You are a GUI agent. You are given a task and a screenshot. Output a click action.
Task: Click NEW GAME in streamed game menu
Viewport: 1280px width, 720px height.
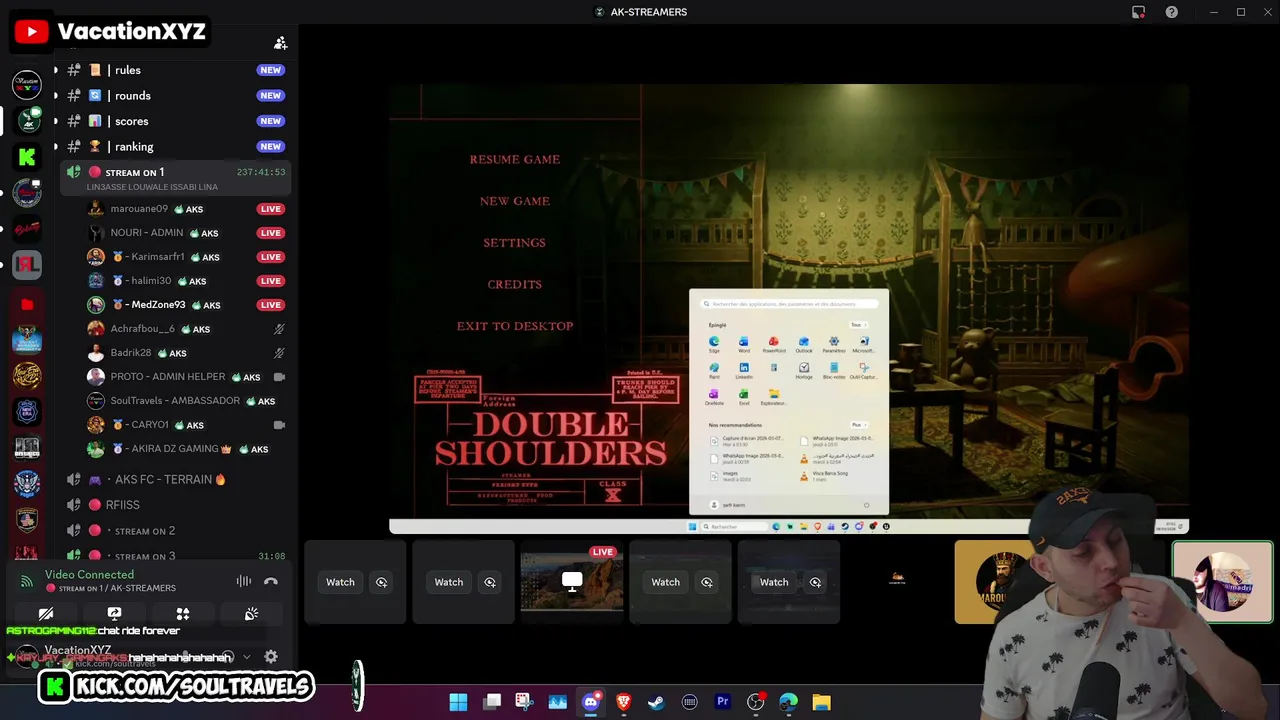[x=515, y=201]
